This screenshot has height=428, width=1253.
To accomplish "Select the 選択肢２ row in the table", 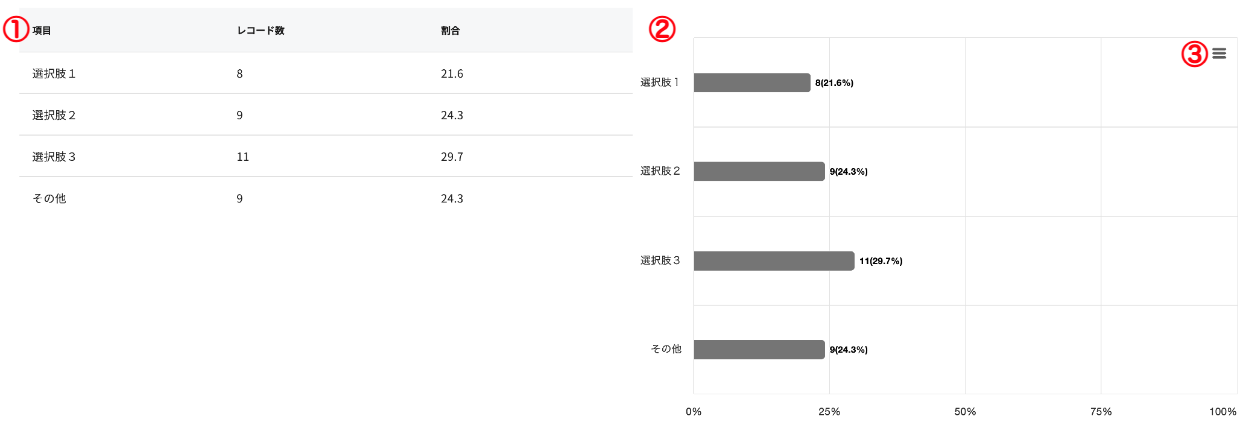I will click(x=54, y=115).
